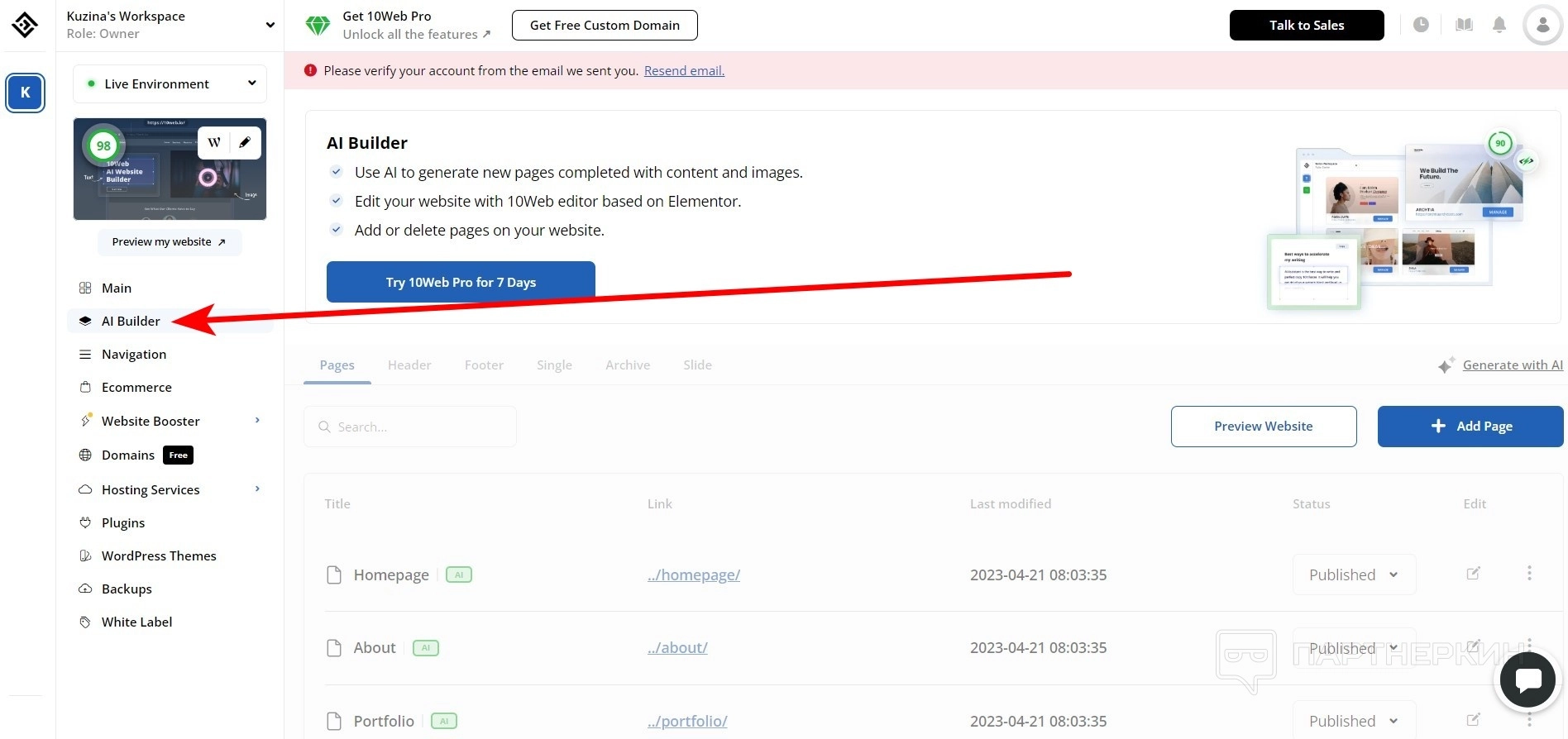Click the green diamond Pro icon
Screen dimensions: 1568x739
click(318, 26)
